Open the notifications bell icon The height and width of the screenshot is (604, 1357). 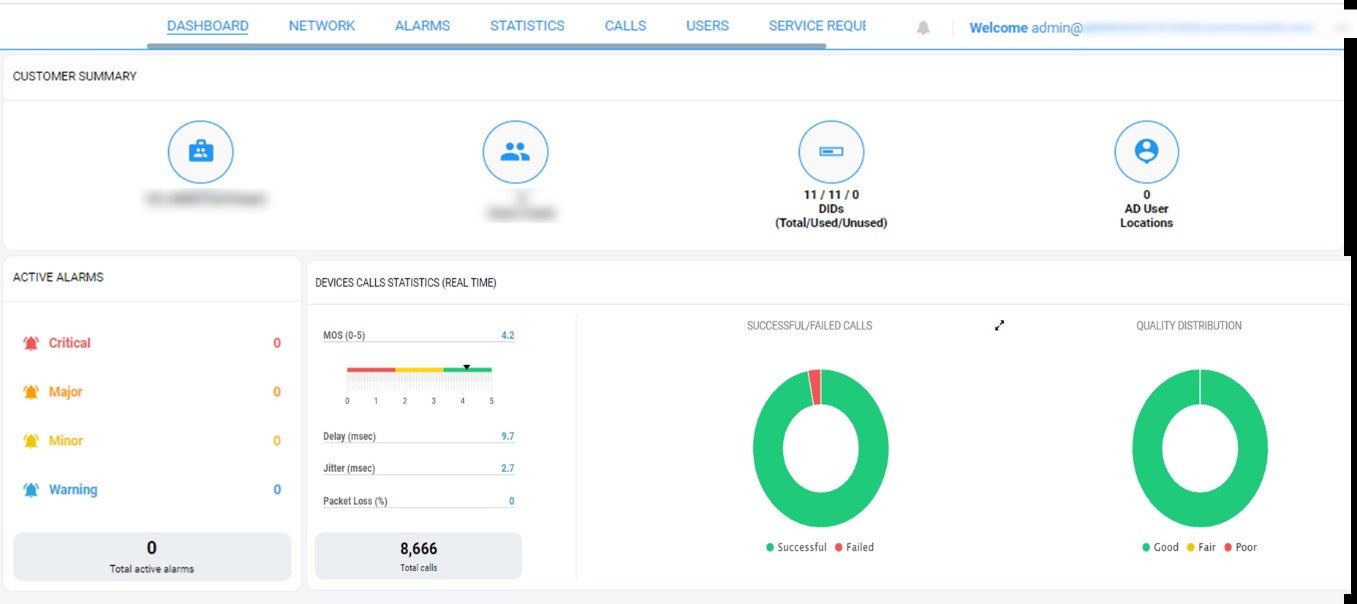tap(921, 26)
